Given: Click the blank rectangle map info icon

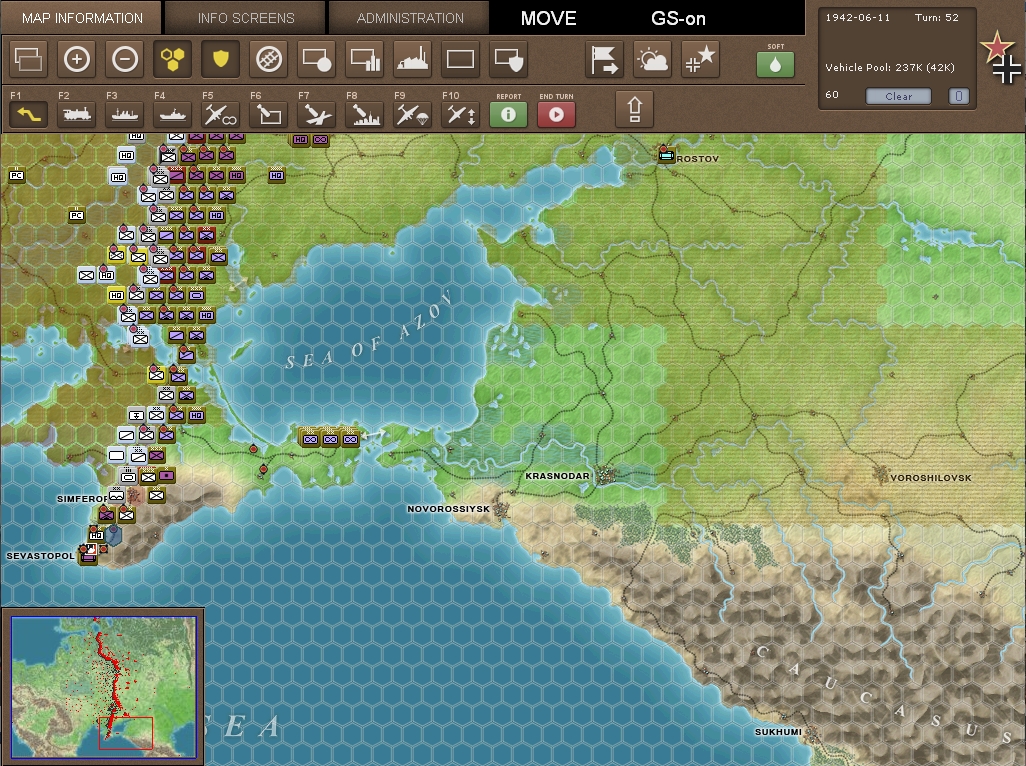Looking at the screenshot, I should point(460,60).
